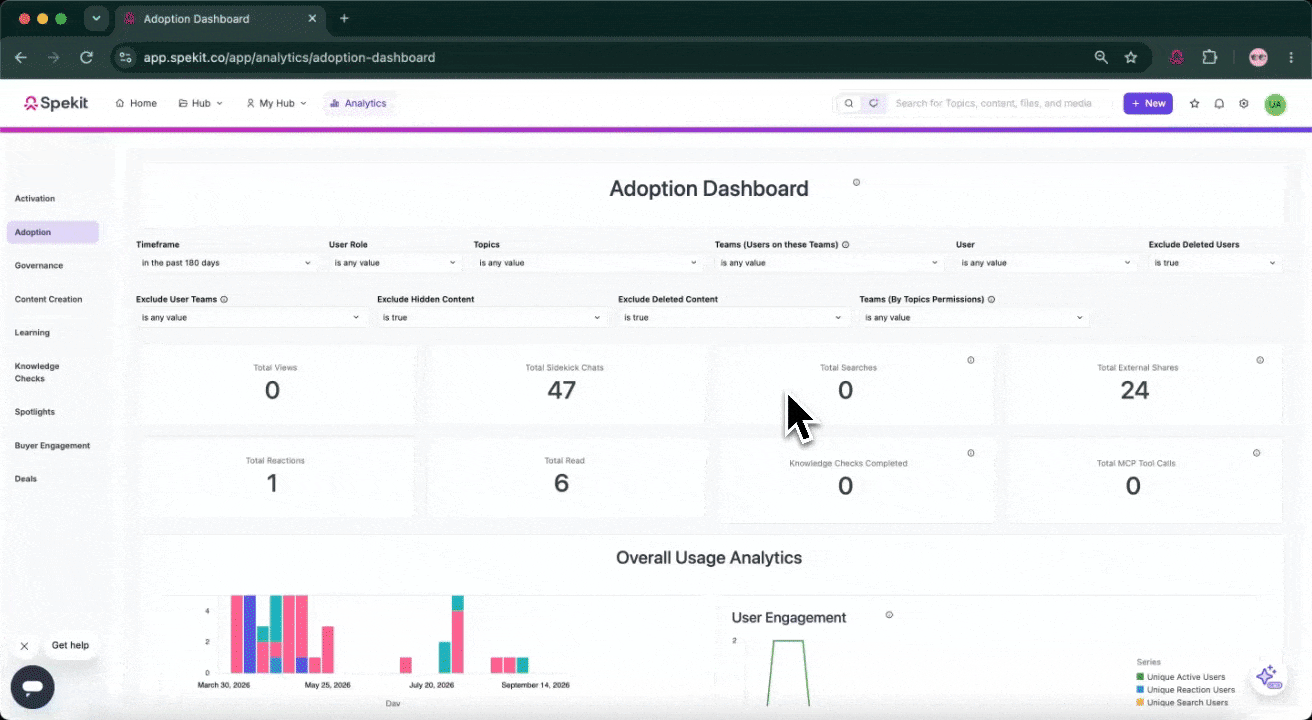Go to Home
The width and height of the screenshot is (1312, 720).
136,103
